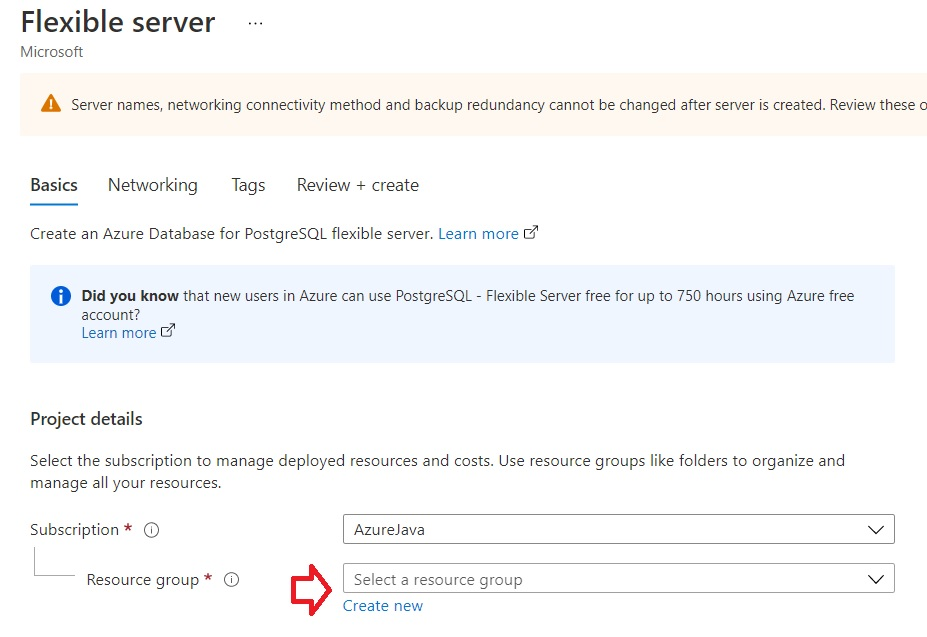Image resolution: width=927 pixels, height=637 pixels.
Task: Go to the Review + create tab
Action: click(x=358, y=186)
